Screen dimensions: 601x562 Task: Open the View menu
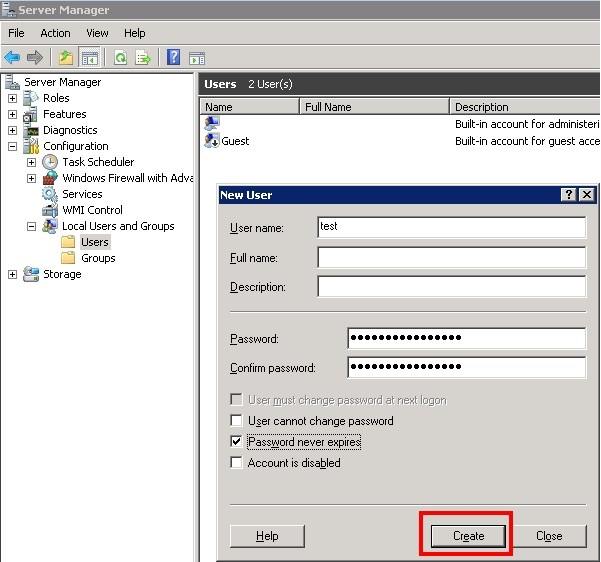[97, 33]
